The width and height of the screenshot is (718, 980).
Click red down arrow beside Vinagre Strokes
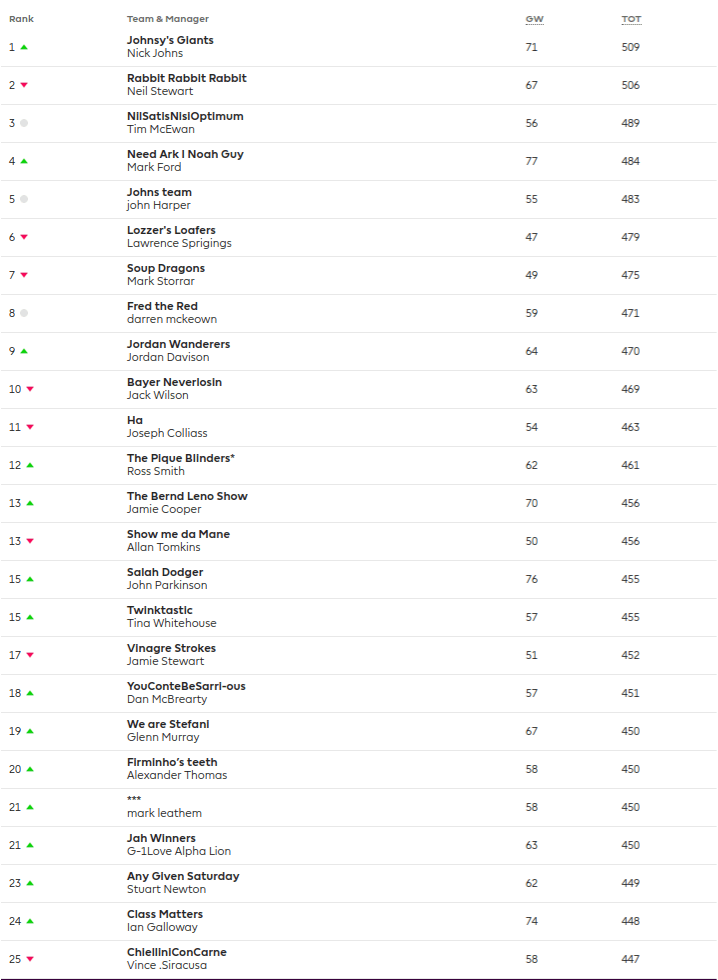click(x=30, y=655)
